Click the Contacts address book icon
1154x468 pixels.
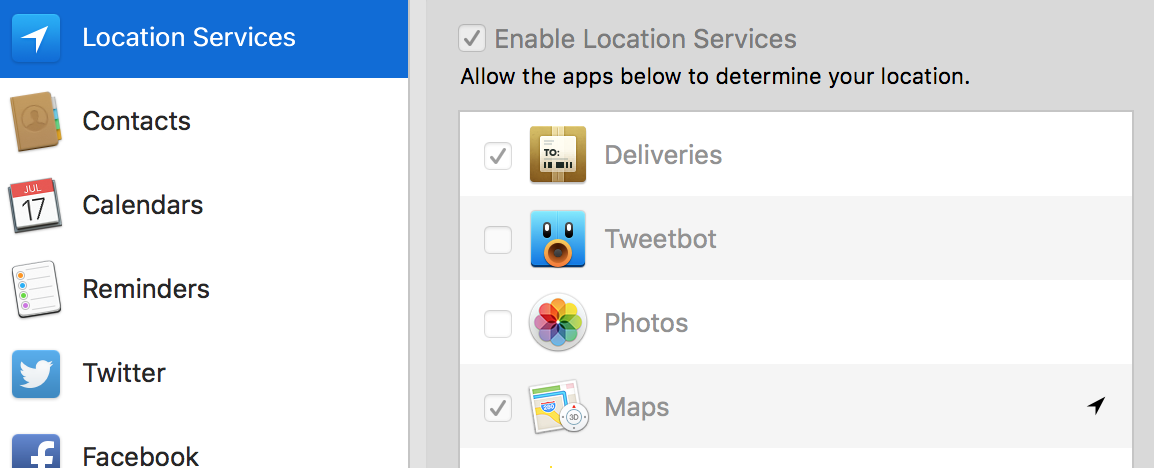coord(35,121)
